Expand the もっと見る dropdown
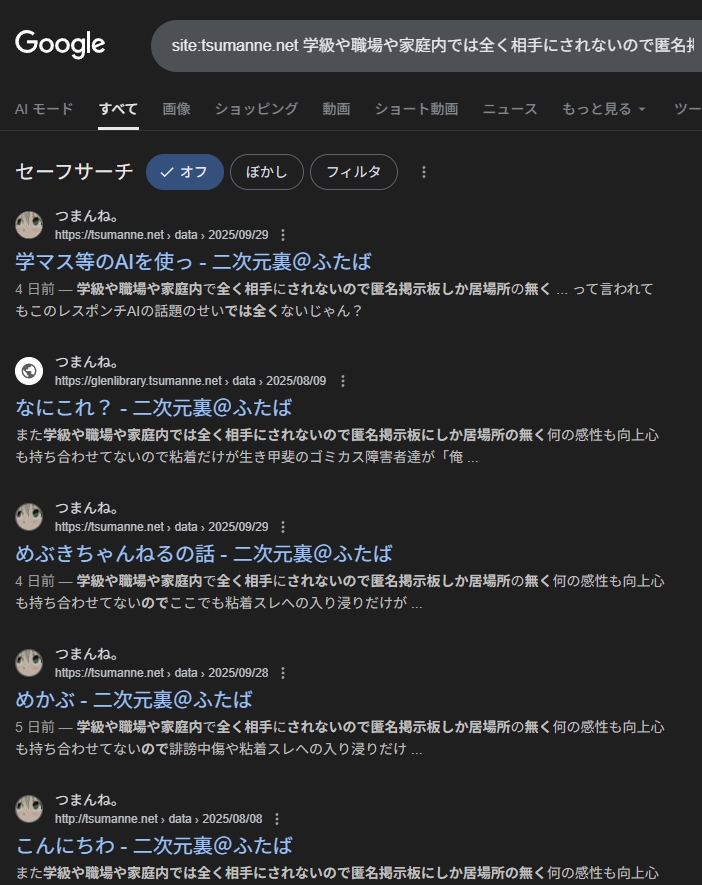The width and height of the screenshot is (702, 885). tap(603, 109)
